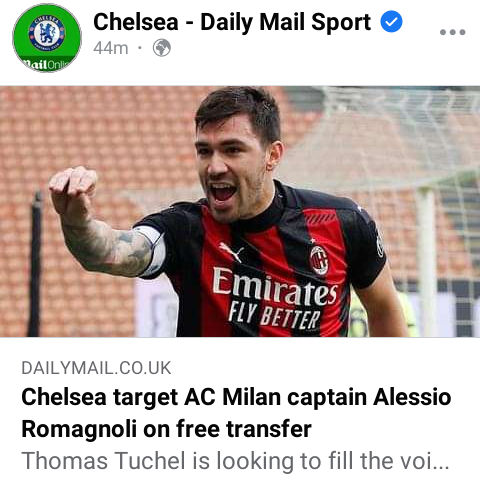Click 'Romagnoli on free transfer' headline line
The height and width of the screenshot is (495, 480).
coord(166,429)
